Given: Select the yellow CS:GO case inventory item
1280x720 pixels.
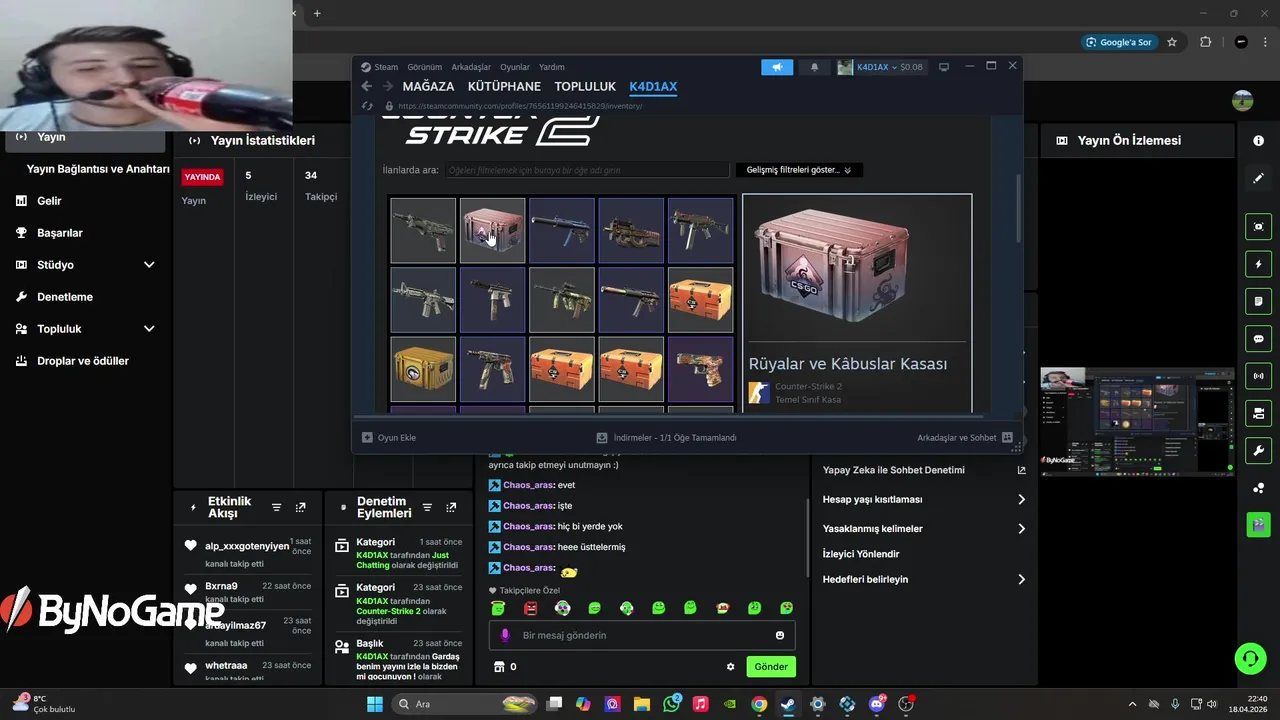Looking at the screenshot, I should pyautogui.click(x=423, y=369).
